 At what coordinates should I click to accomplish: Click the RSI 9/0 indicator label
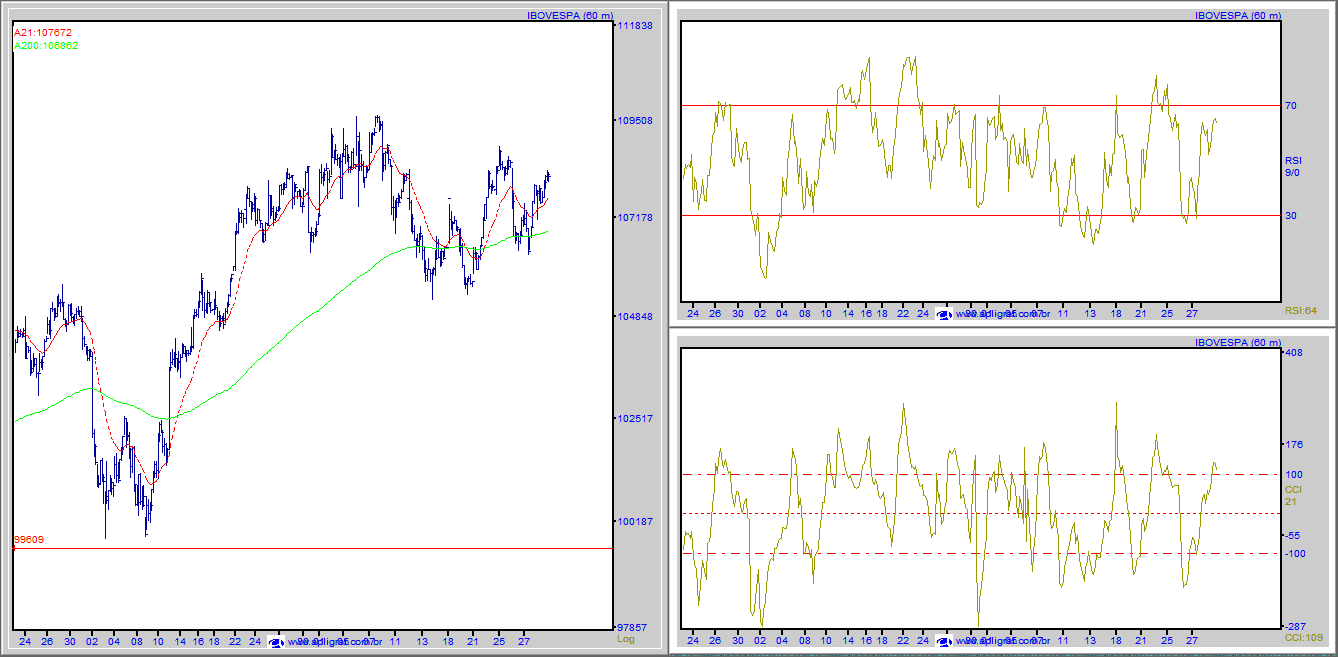pos(1293,166)
